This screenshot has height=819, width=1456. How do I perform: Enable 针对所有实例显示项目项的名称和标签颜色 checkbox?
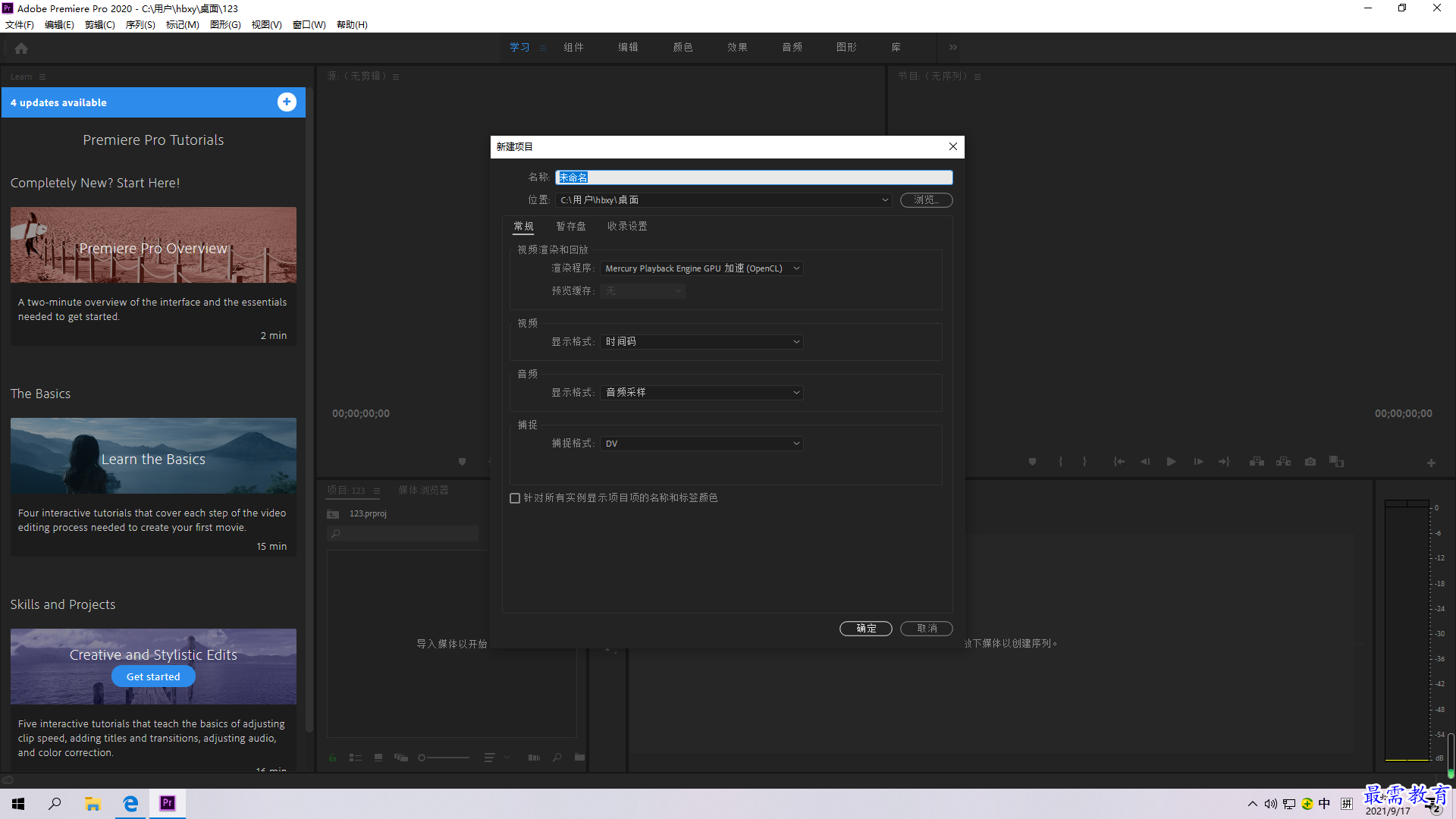pyautogui.click(x=515, y=498)
